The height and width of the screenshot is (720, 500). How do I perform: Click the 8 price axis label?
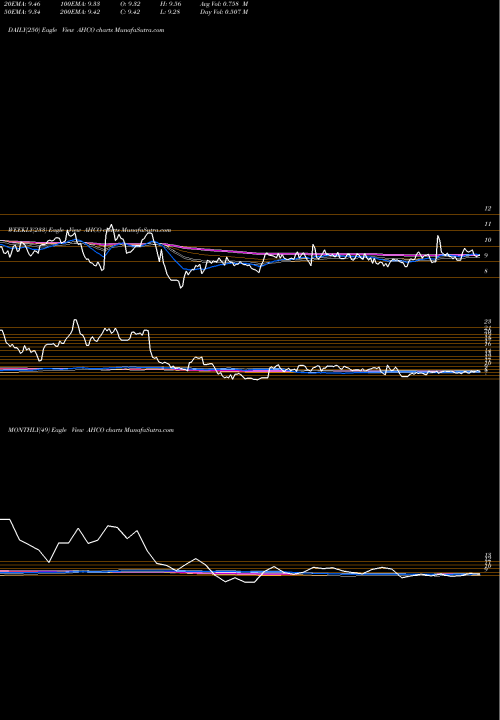tap(486, 271)
